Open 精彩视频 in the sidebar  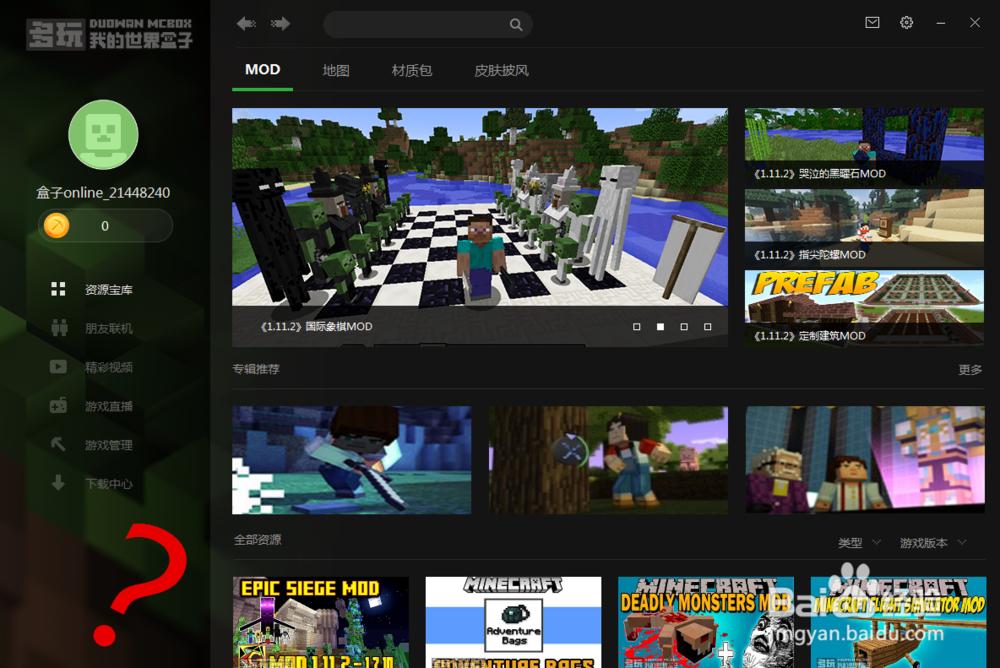click(x=108, y=367)
